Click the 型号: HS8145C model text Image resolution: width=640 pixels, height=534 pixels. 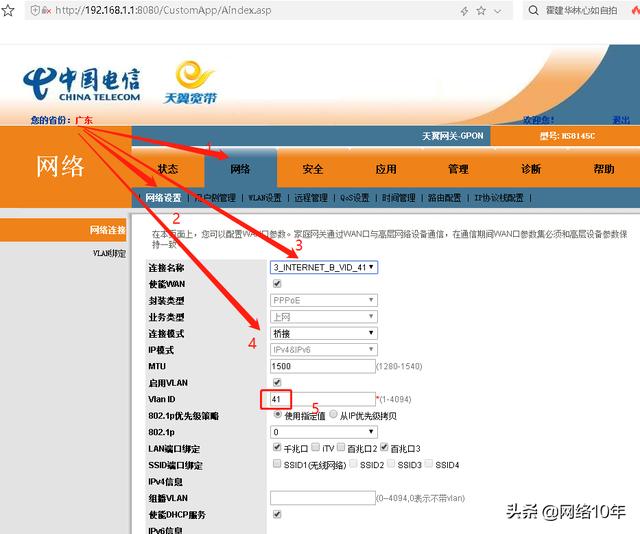pyautogui.click(x=567, y=136)
